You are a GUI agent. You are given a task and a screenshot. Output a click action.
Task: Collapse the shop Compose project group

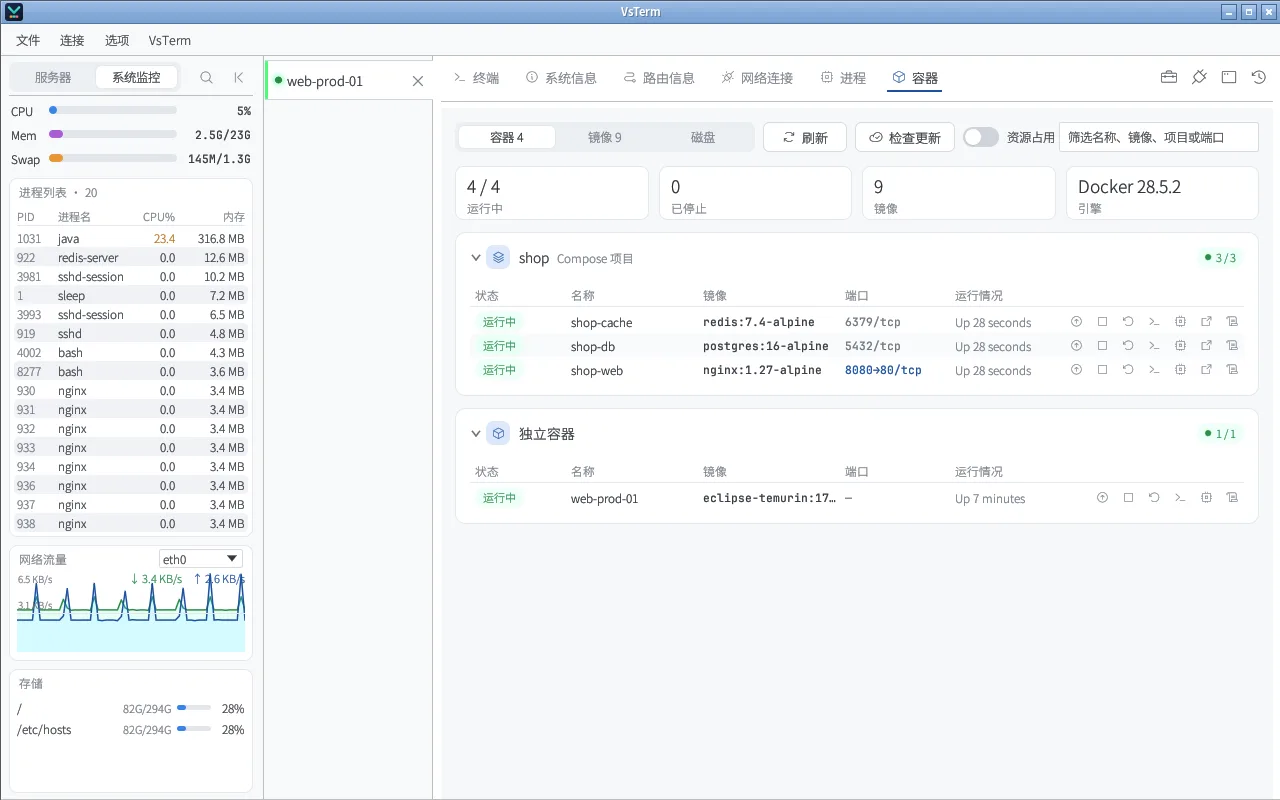(x=476, y=258)
